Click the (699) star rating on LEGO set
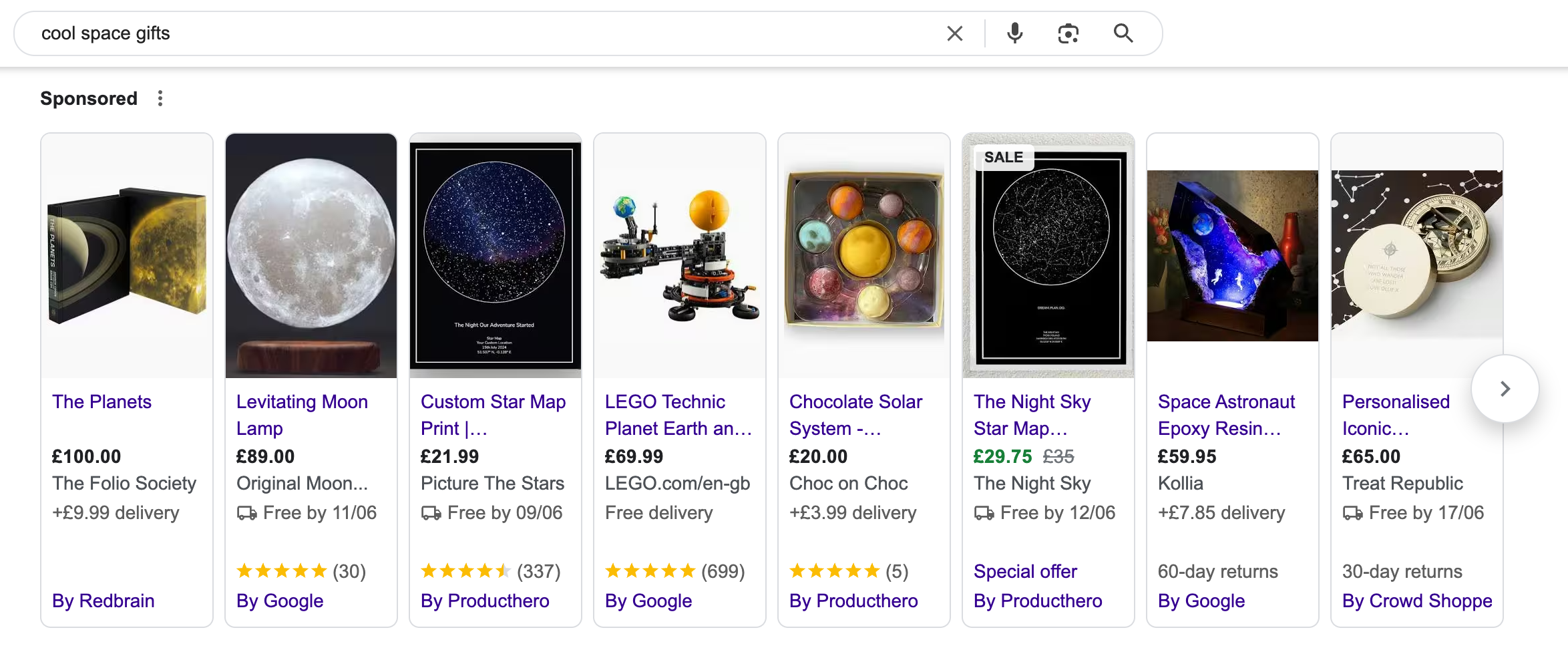The image size is (1568, 656). coord(675,571)
